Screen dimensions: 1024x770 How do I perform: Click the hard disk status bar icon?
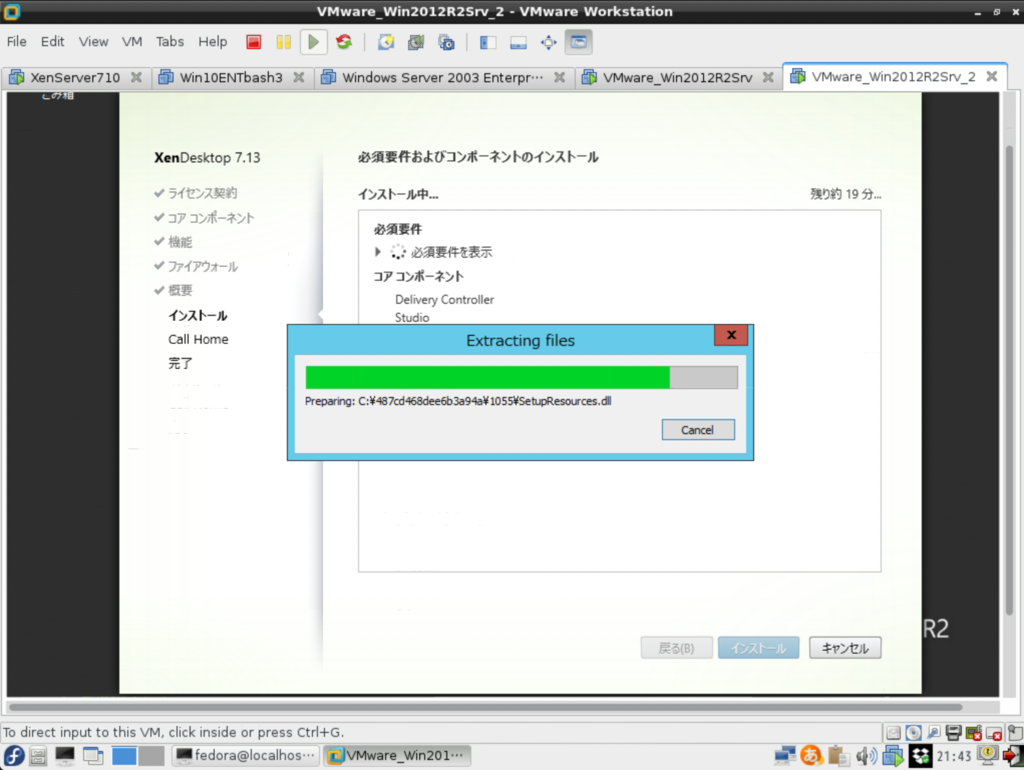pos(893,733)
